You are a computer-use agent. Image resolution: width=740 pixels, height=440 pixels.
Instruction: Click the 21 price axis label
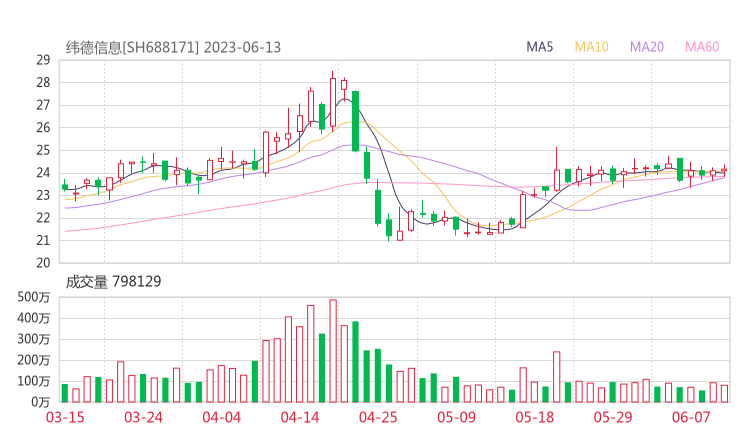pos(43,241)
